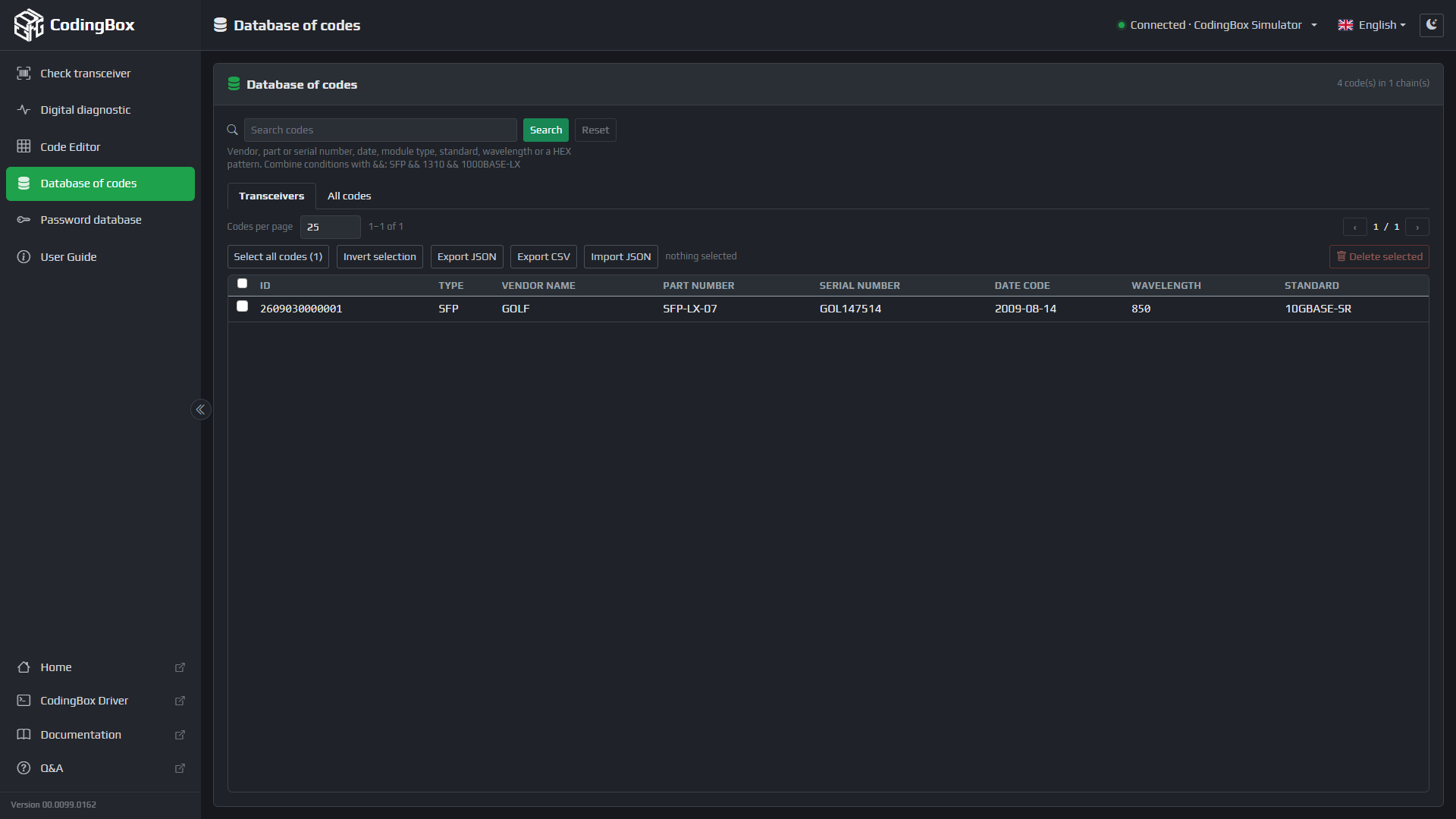Click the Import JSON button
The height and width of the screenshot is (819, 1456).
pos(621,256)
